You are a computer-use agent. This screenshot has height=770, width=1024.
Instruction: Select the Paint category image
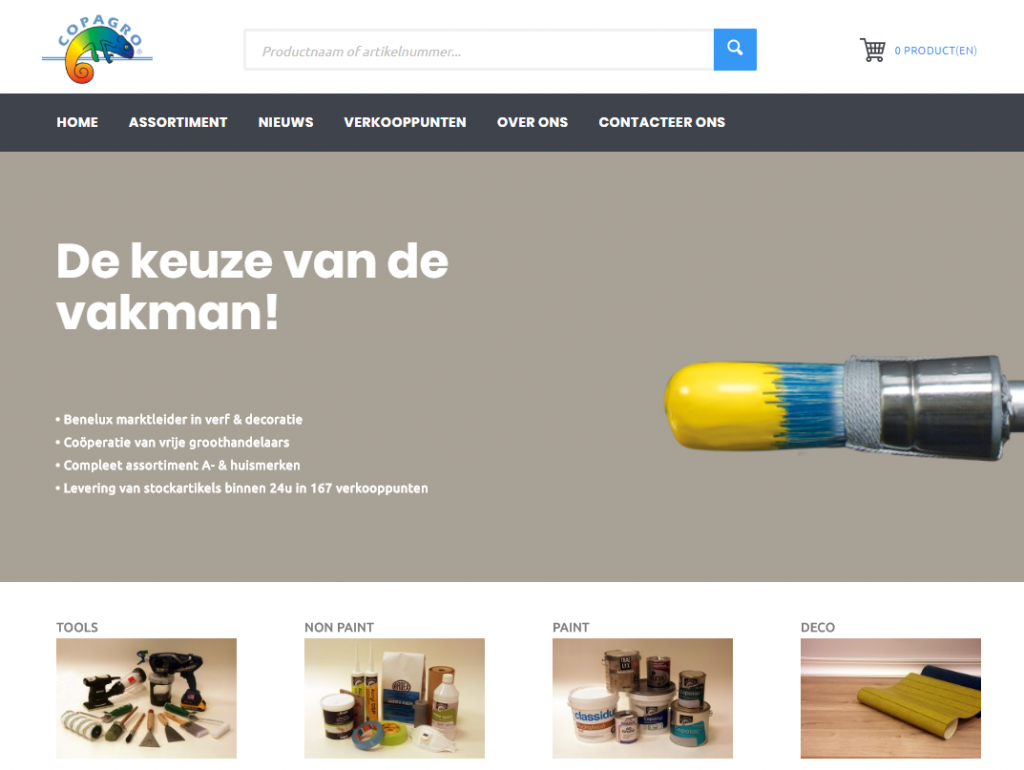click(643, 698)
